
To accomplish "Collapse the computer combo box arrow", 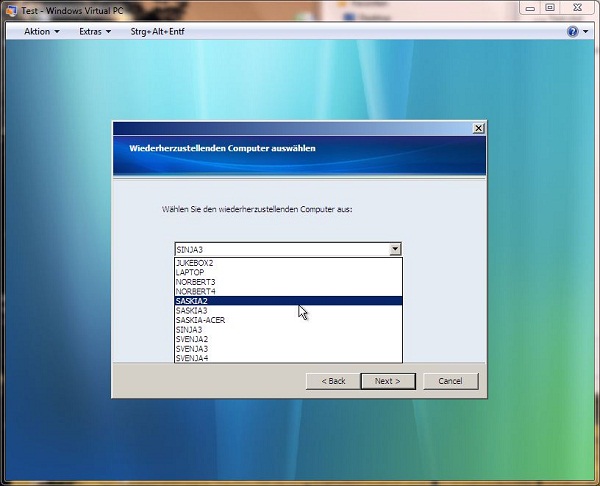I will coord(395,249).
